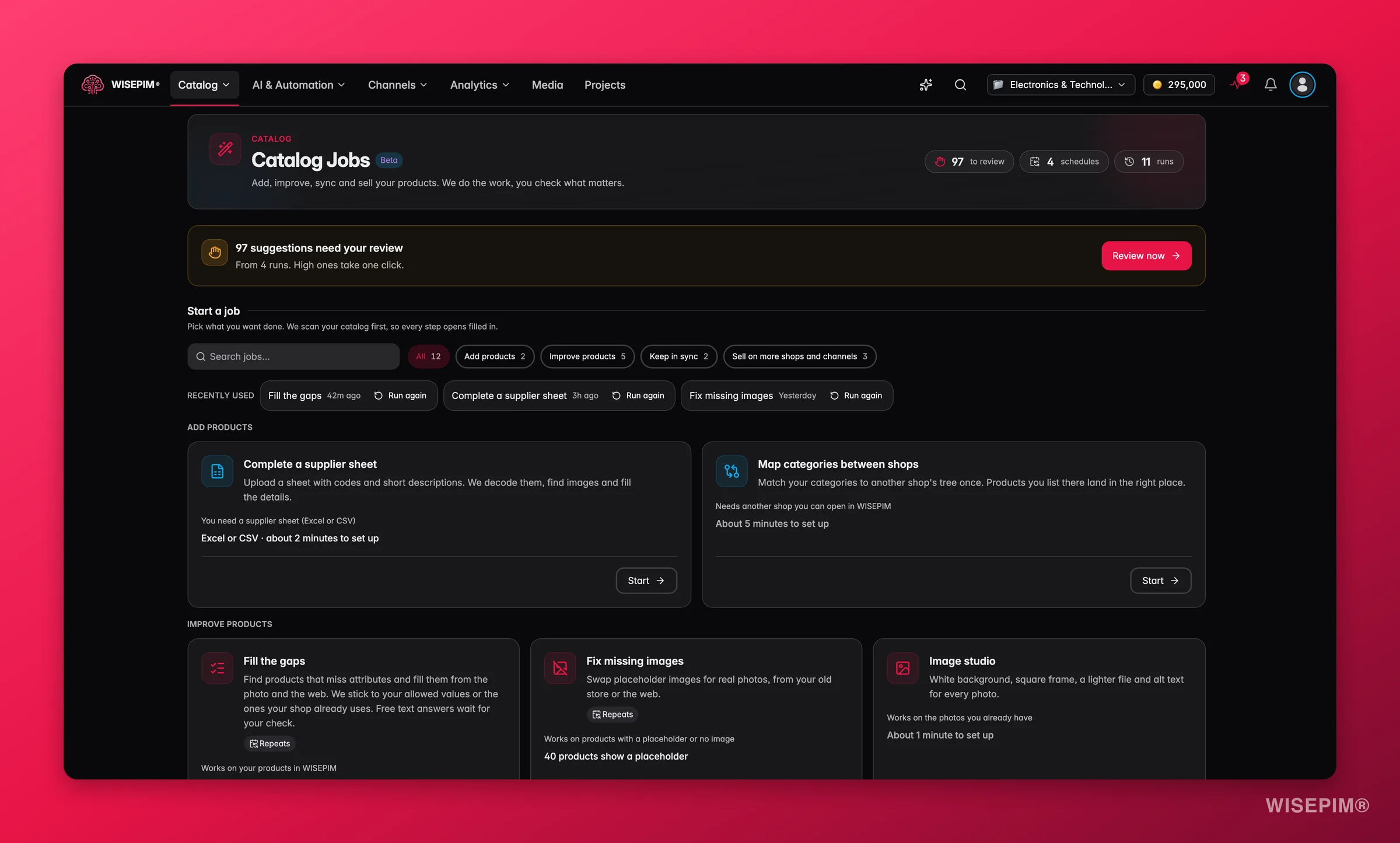Select the All 12 filter chip
Viewport: 1400px width, 843px height.
pos(429,356)
